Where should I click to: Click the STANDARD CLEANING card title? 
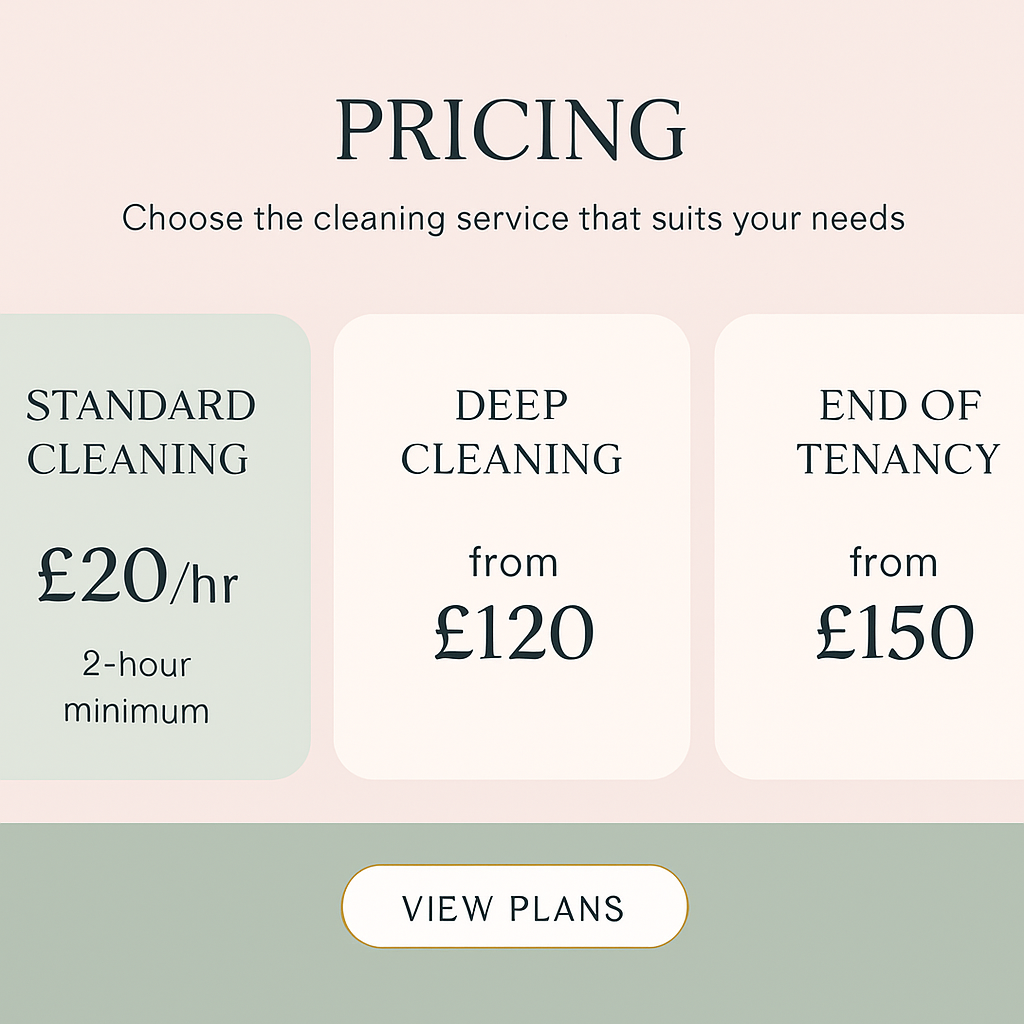[140, 432]
